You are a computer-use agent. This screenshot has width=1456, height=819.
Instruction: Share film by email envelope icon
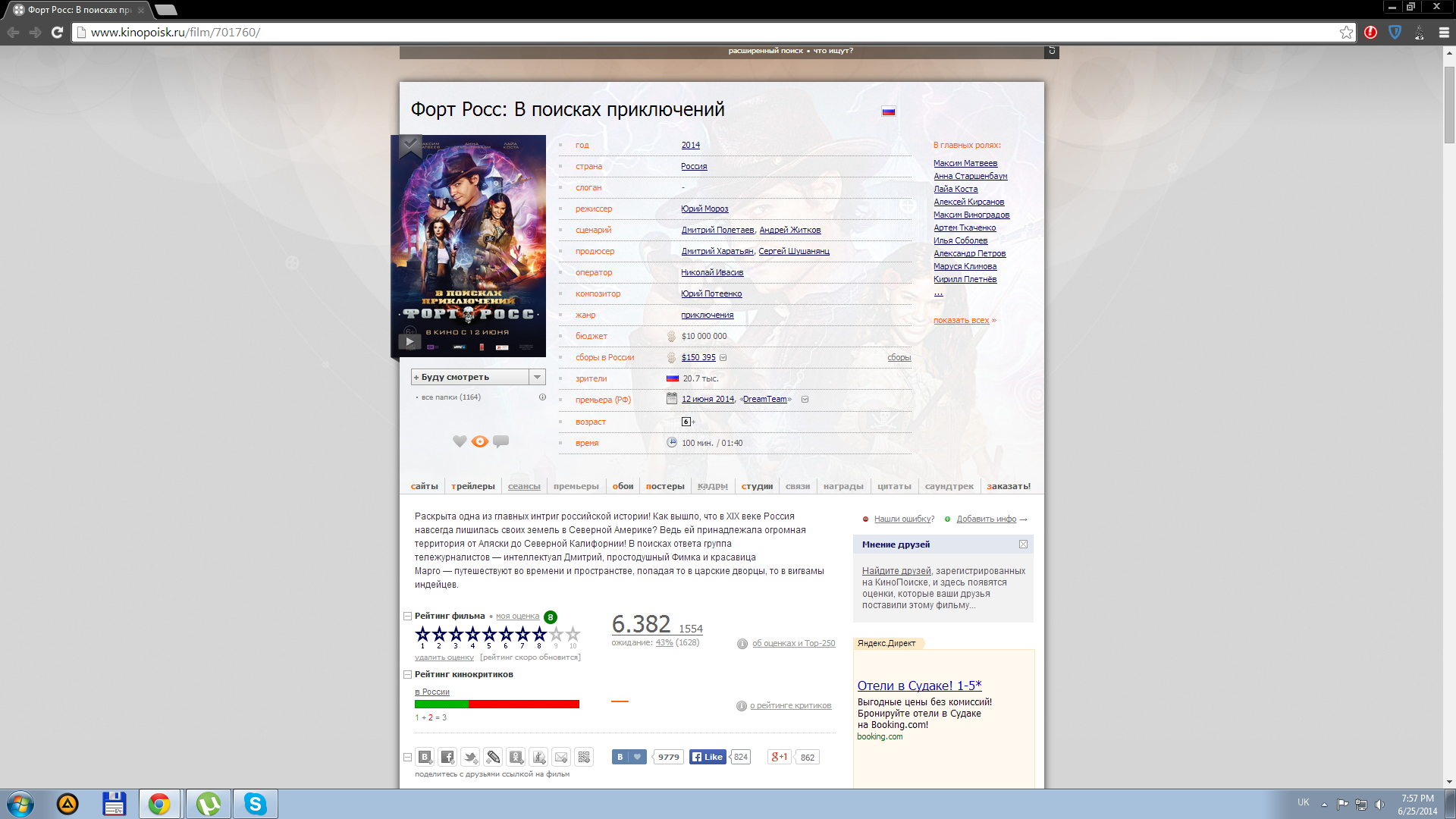coord(561,757)
